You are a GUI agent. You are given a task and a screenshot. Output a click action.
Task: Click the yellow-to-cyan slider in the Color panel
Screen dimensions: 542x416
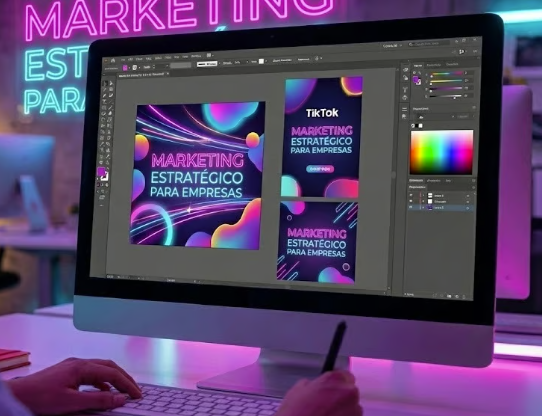[x=446, y=81]
